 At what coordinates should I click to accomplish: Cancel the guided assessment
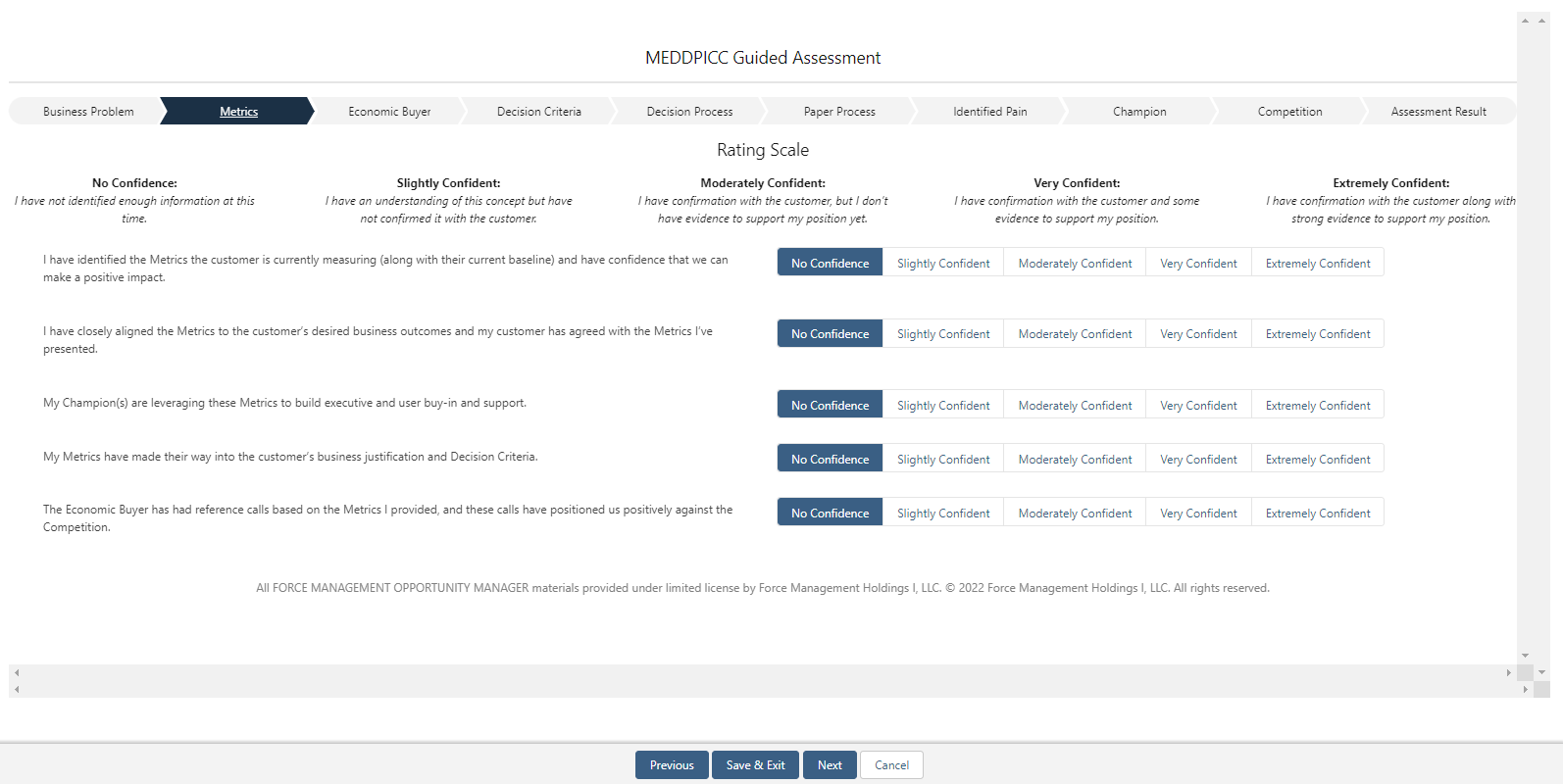click(891, 765)
